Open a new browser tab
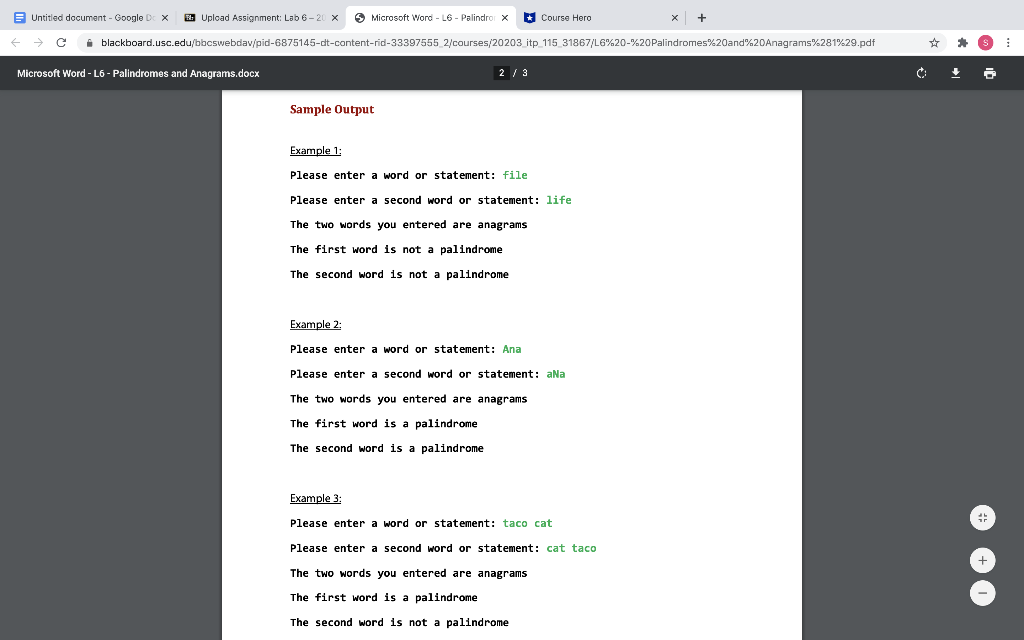Screen dimensions: 1024x640 point(702,18)
